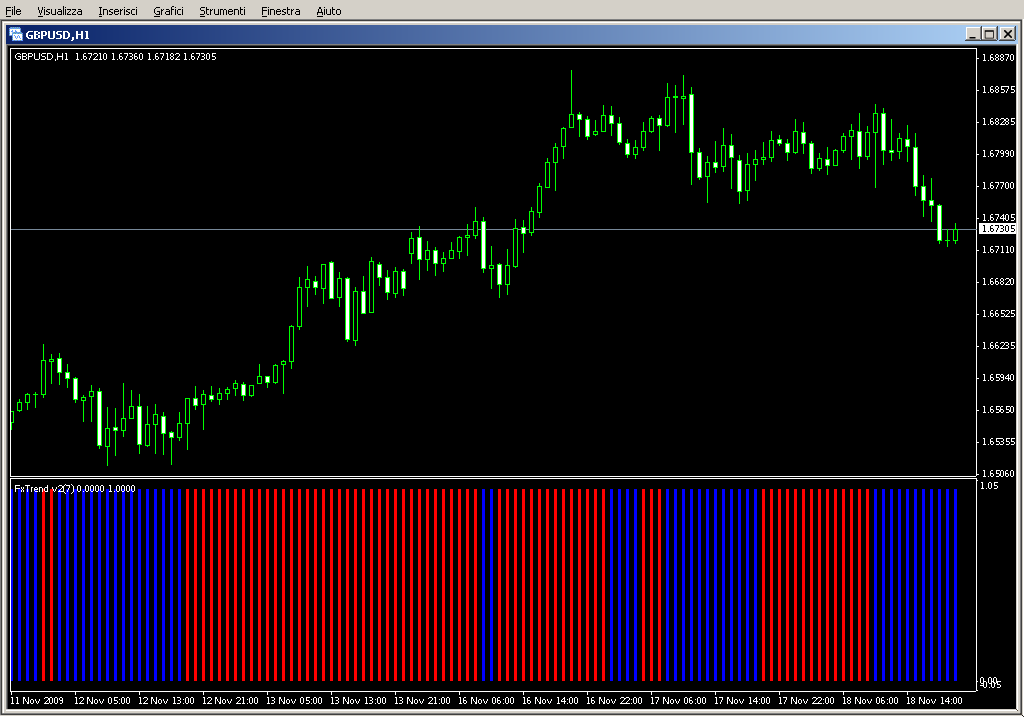1024x717 pixels.
Task: Click the 18 Nov 06:00 time label
Action: [870, 701]
